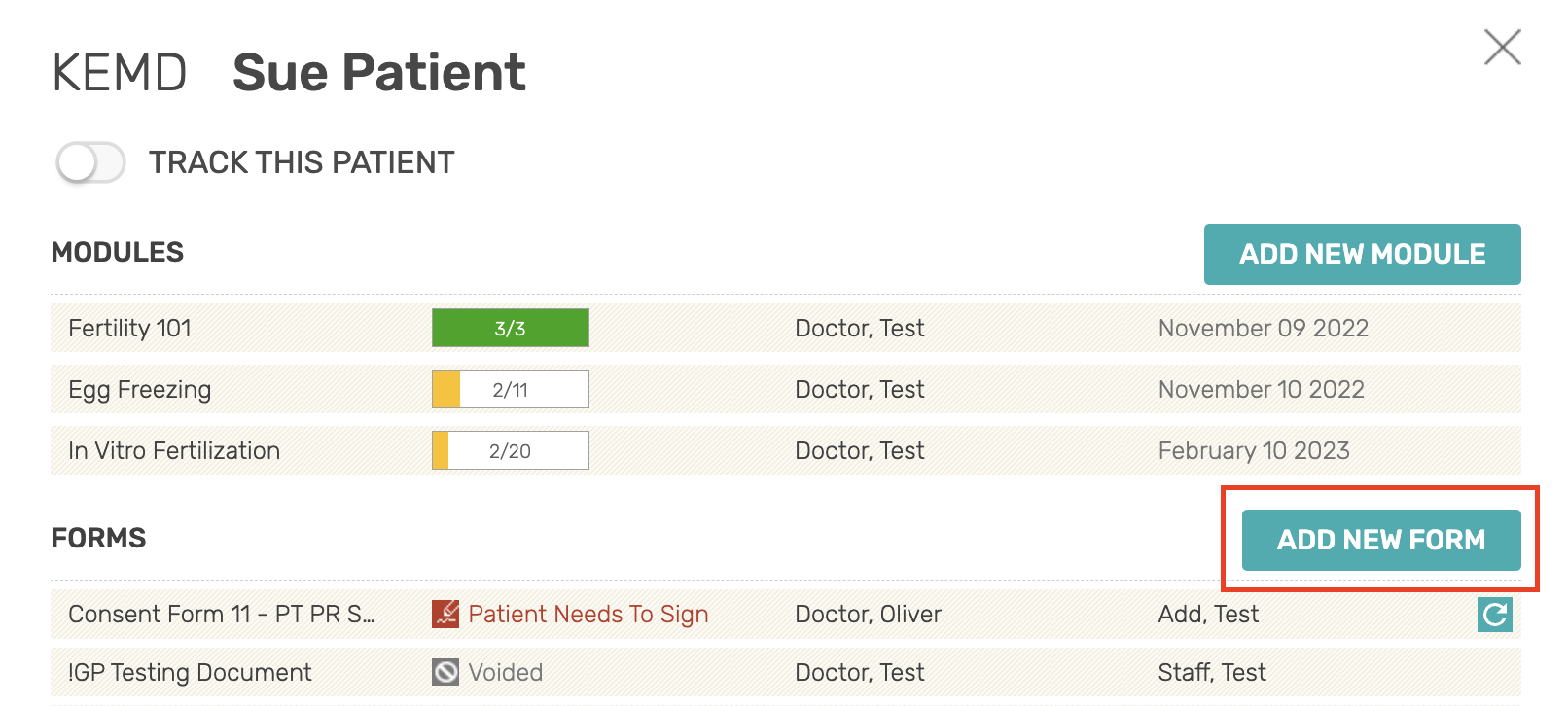Click In Vitro Fertilization progress bar 2/20
The width and height of the screenshot is (1568, 706).
(511, 450)
